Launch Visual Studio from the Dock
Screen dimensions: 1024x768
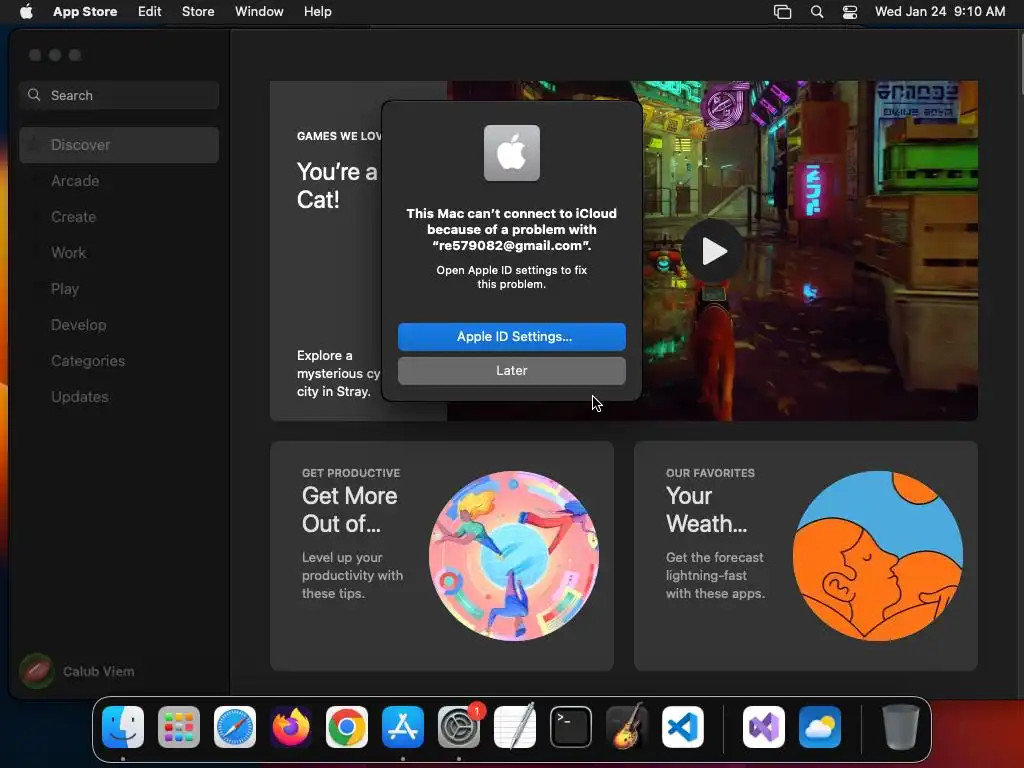(x=763, y=727)
